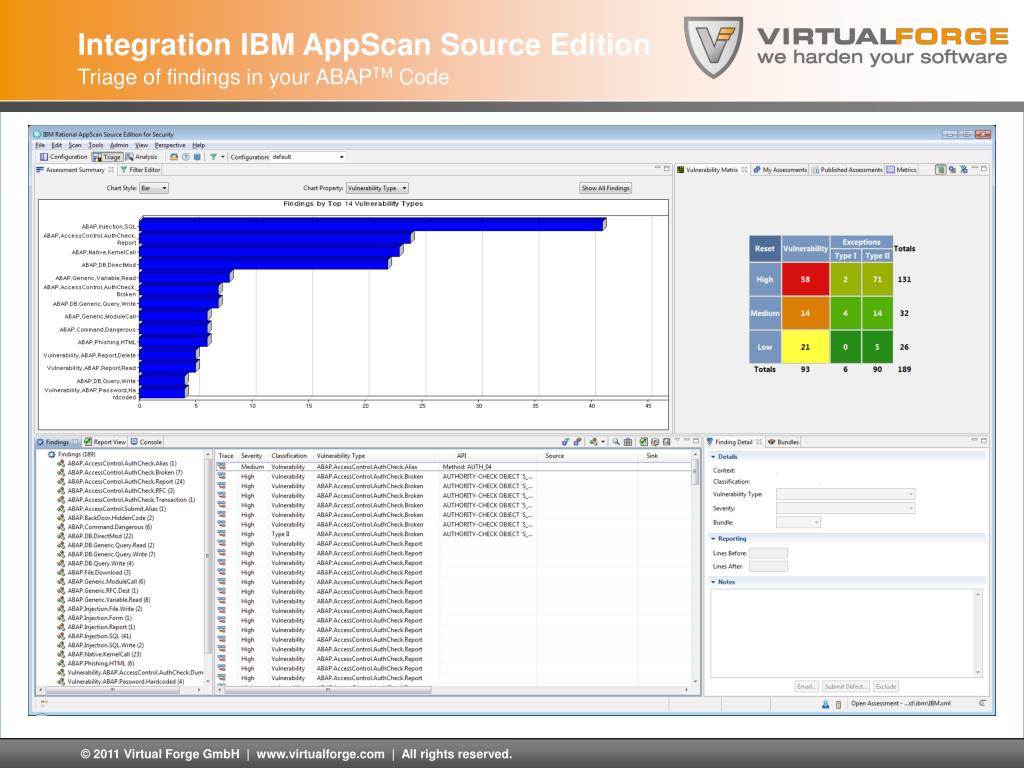Select the Medium severity AuthCheck.Alias row
Image resolution: width=1024 pixels, height=768 pixels.
tap(454, 467)
